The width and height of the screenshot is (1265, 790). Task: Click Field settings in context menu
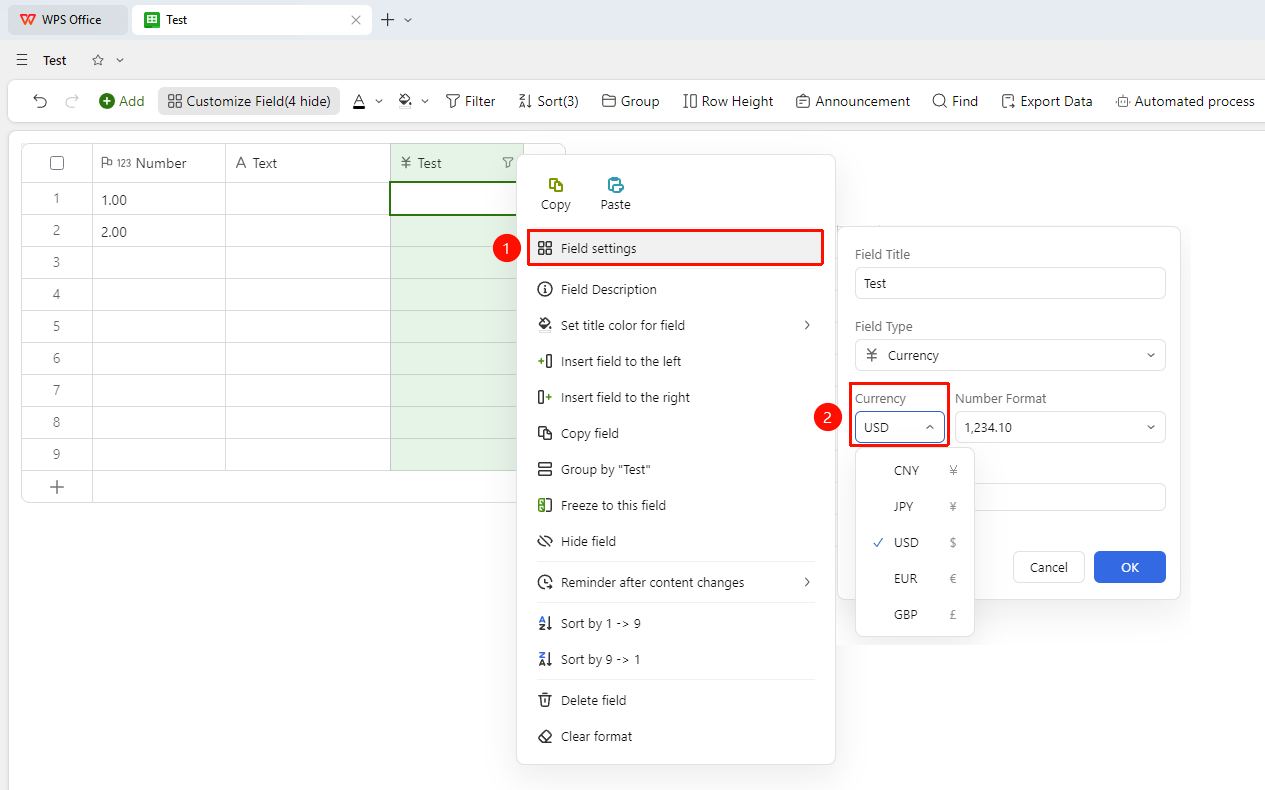click(676, 248)
